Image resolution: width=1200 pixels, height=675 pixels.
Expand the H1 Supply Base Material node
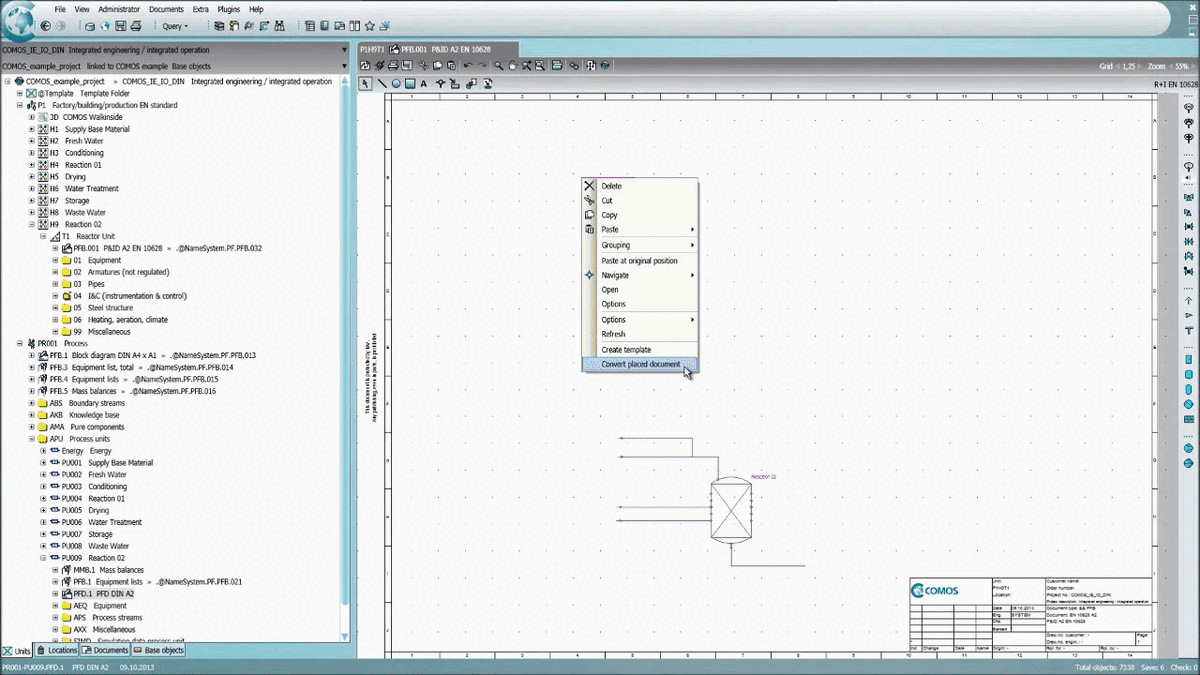[32, 129]
